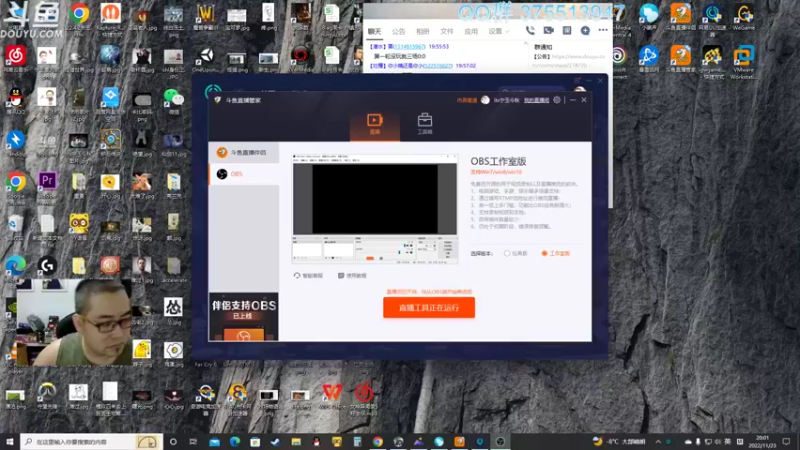Open the 工具箱 toolbox tab

[x=424, y=124]
